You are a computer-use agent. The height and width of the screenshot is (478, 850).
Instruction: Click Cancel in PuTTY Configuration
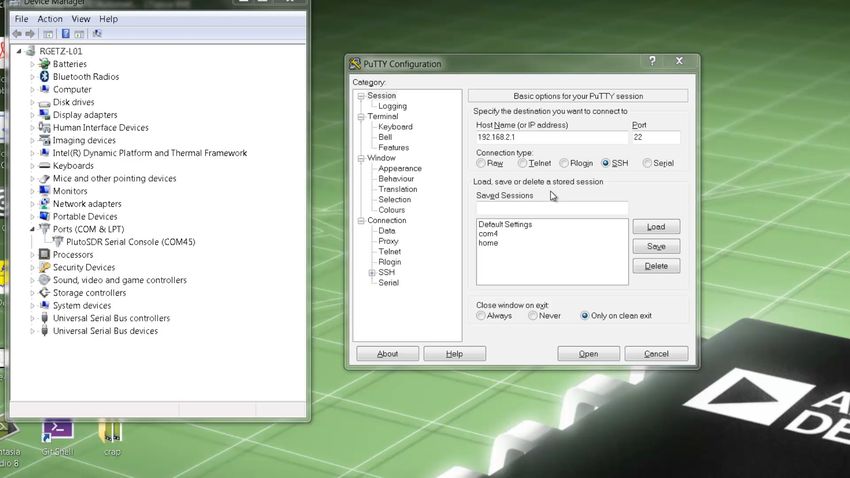(x=656, y=353)
